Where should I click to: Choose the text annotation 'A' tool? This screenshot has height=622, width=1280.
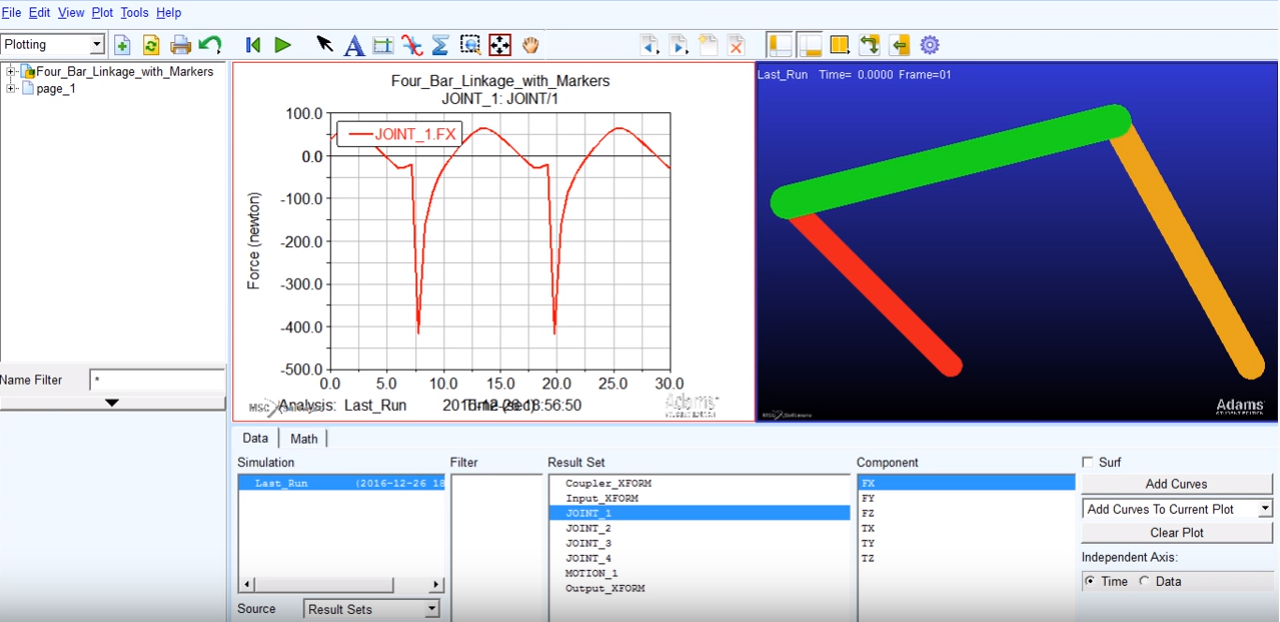pyautogui.click(x=354, y=45)
